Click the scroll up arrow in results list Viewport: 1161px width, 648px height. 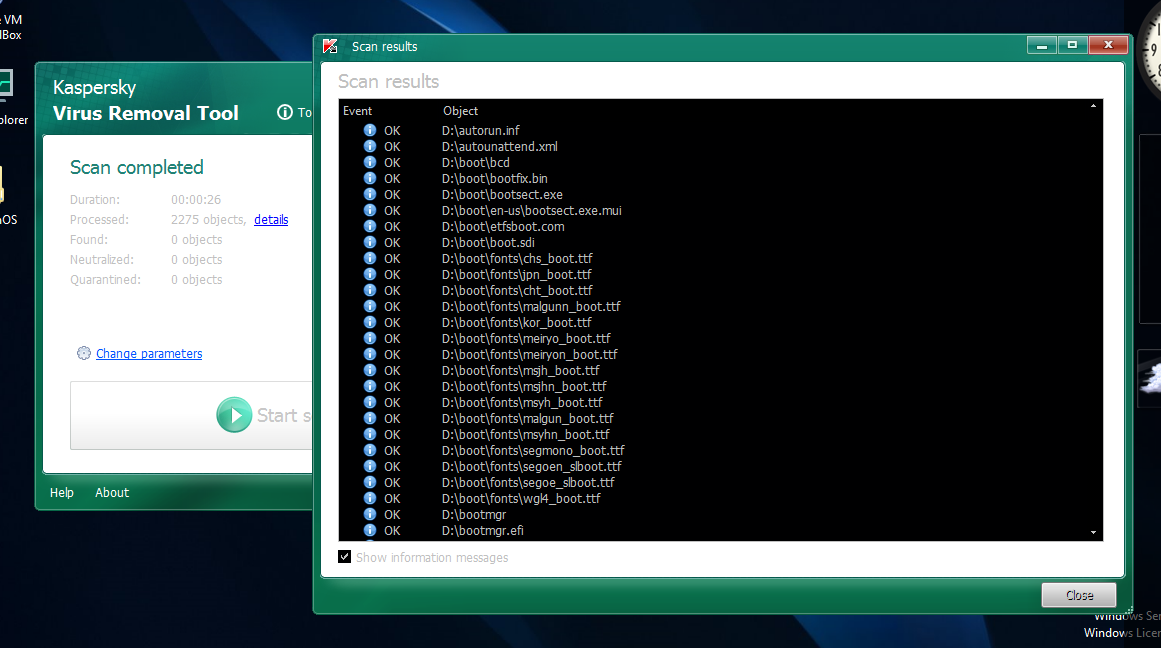(x=1093, y=107)
